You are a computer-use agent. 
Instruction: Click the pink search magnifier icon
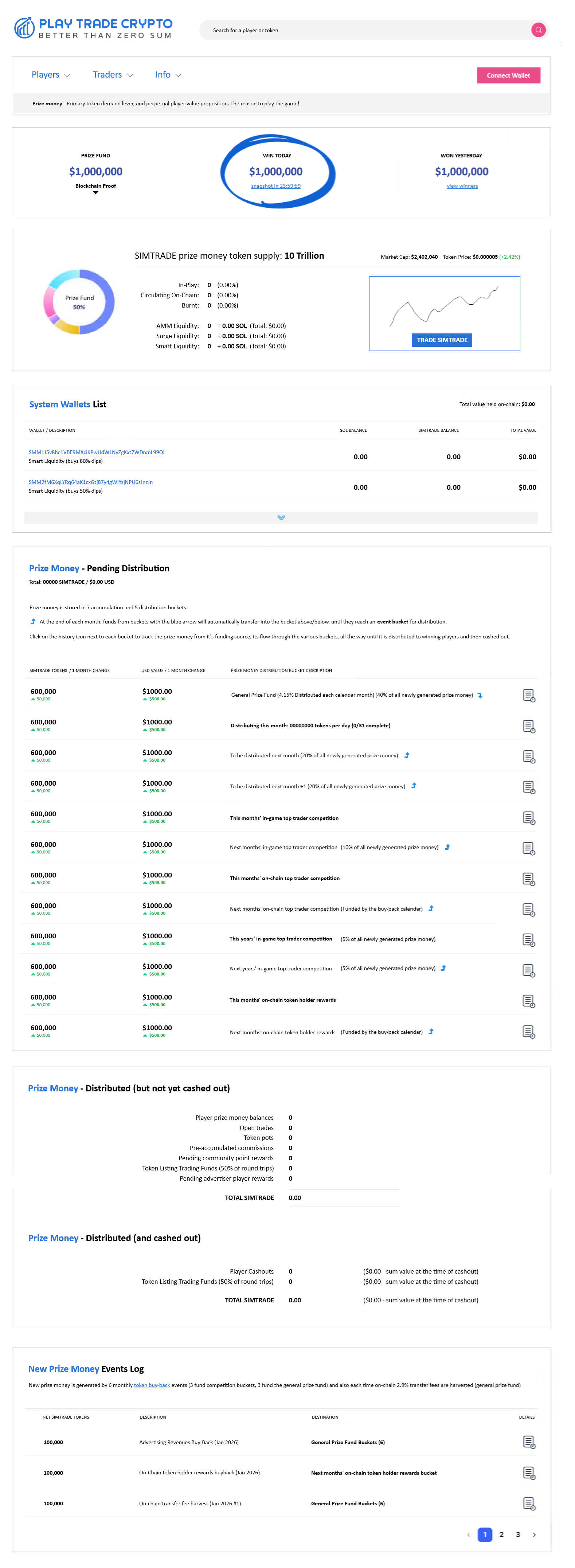point(538,30)
